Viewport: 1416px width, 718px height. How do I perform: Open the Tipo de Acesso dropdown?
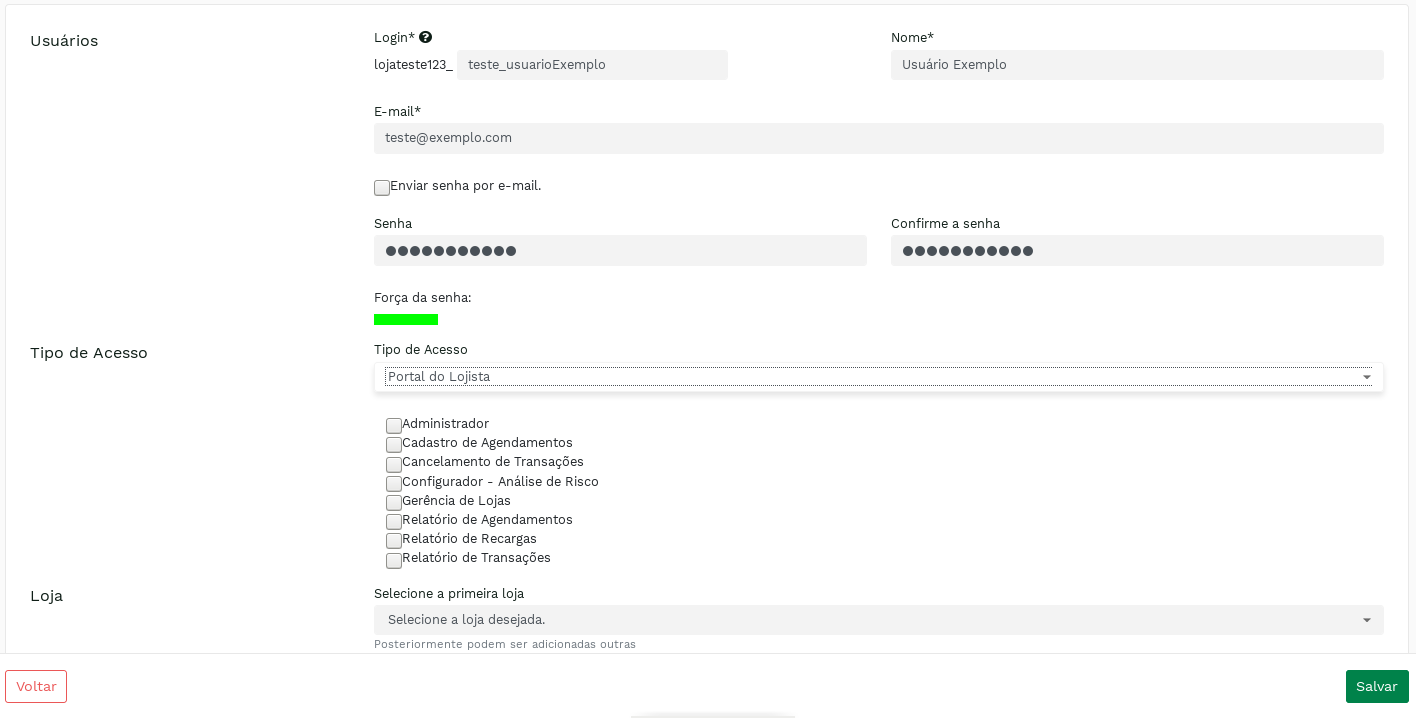[x=878, y=377]
